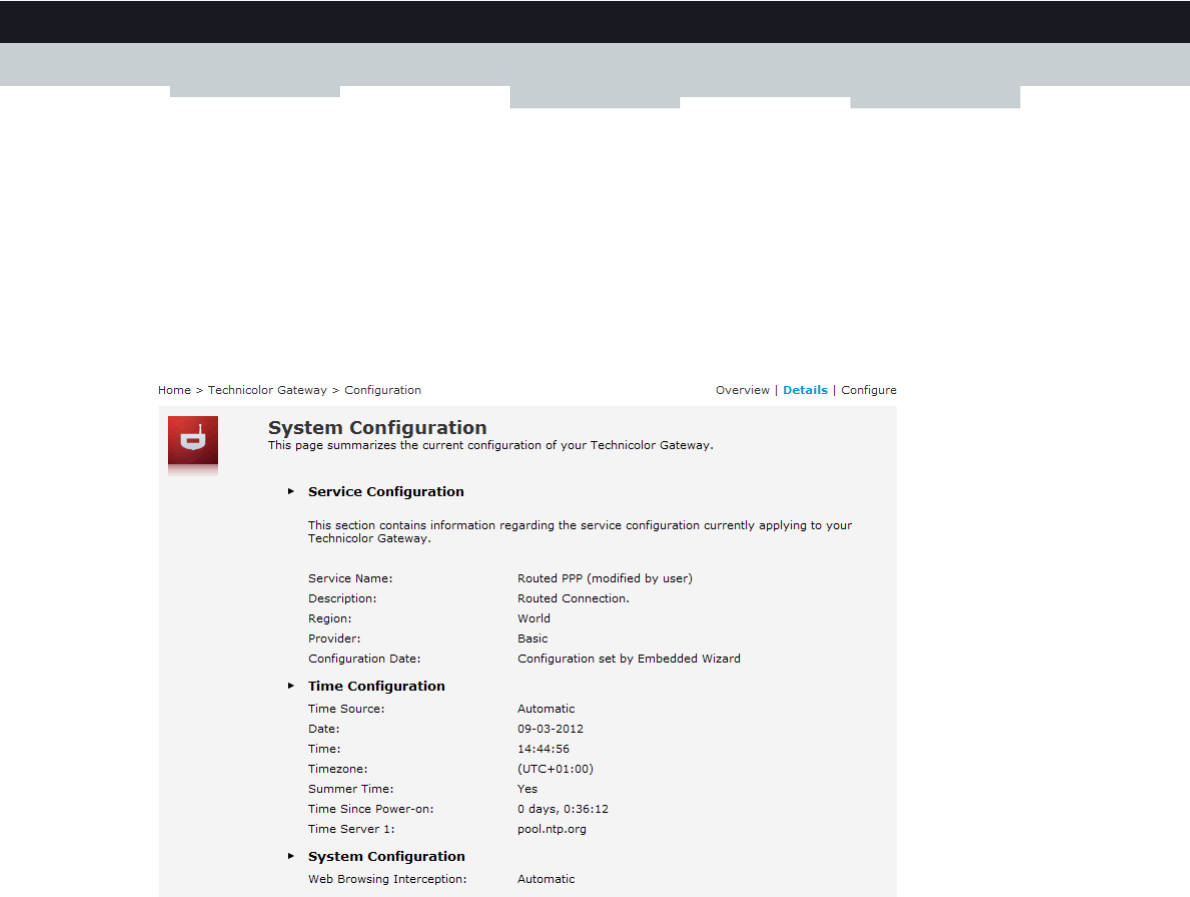Select the System Configuration page title
The image size is (1190, 897).
[377, 428]
